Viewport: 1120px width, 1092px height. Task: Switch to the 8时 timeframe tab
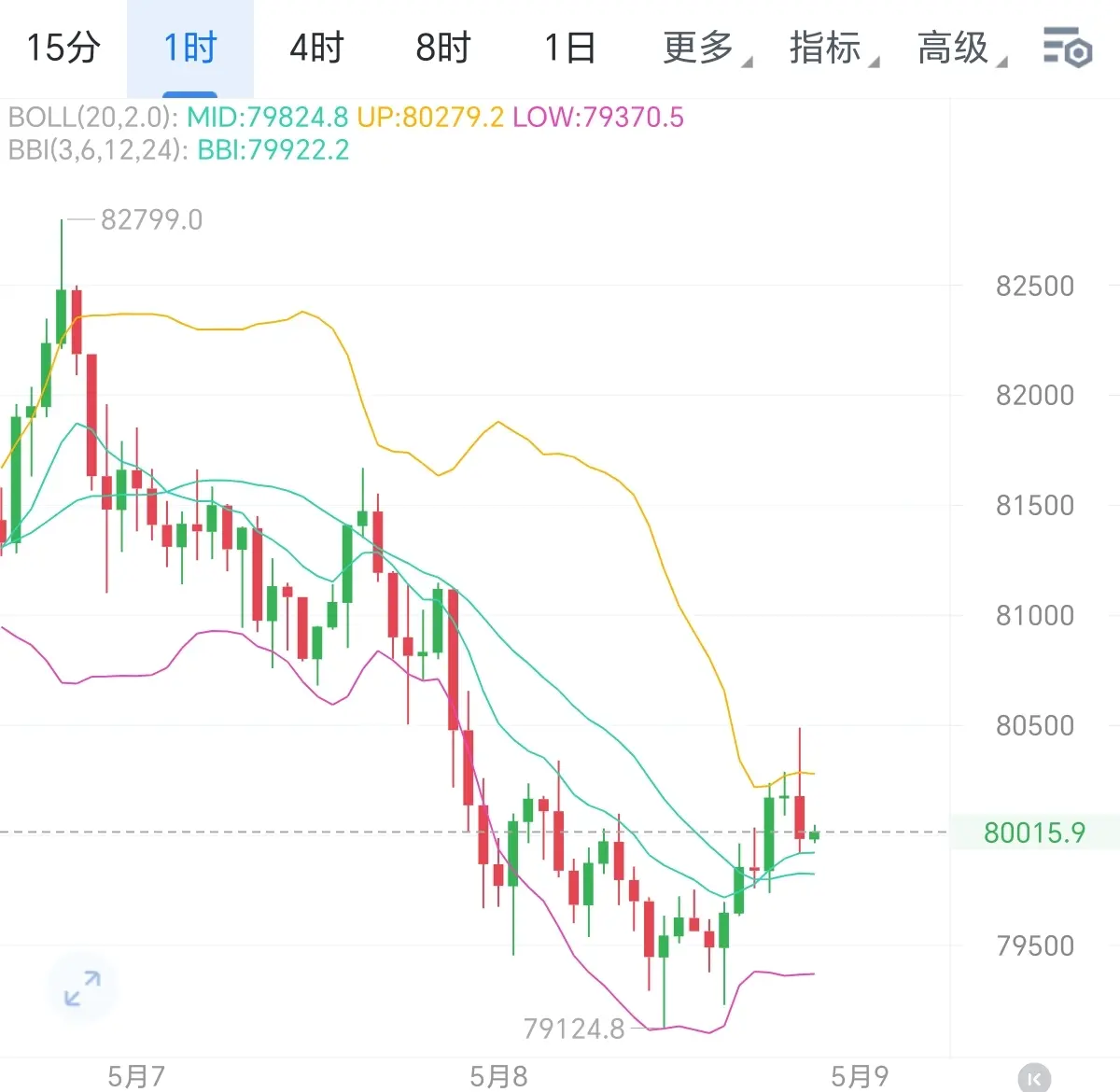[x=443, y=48]
